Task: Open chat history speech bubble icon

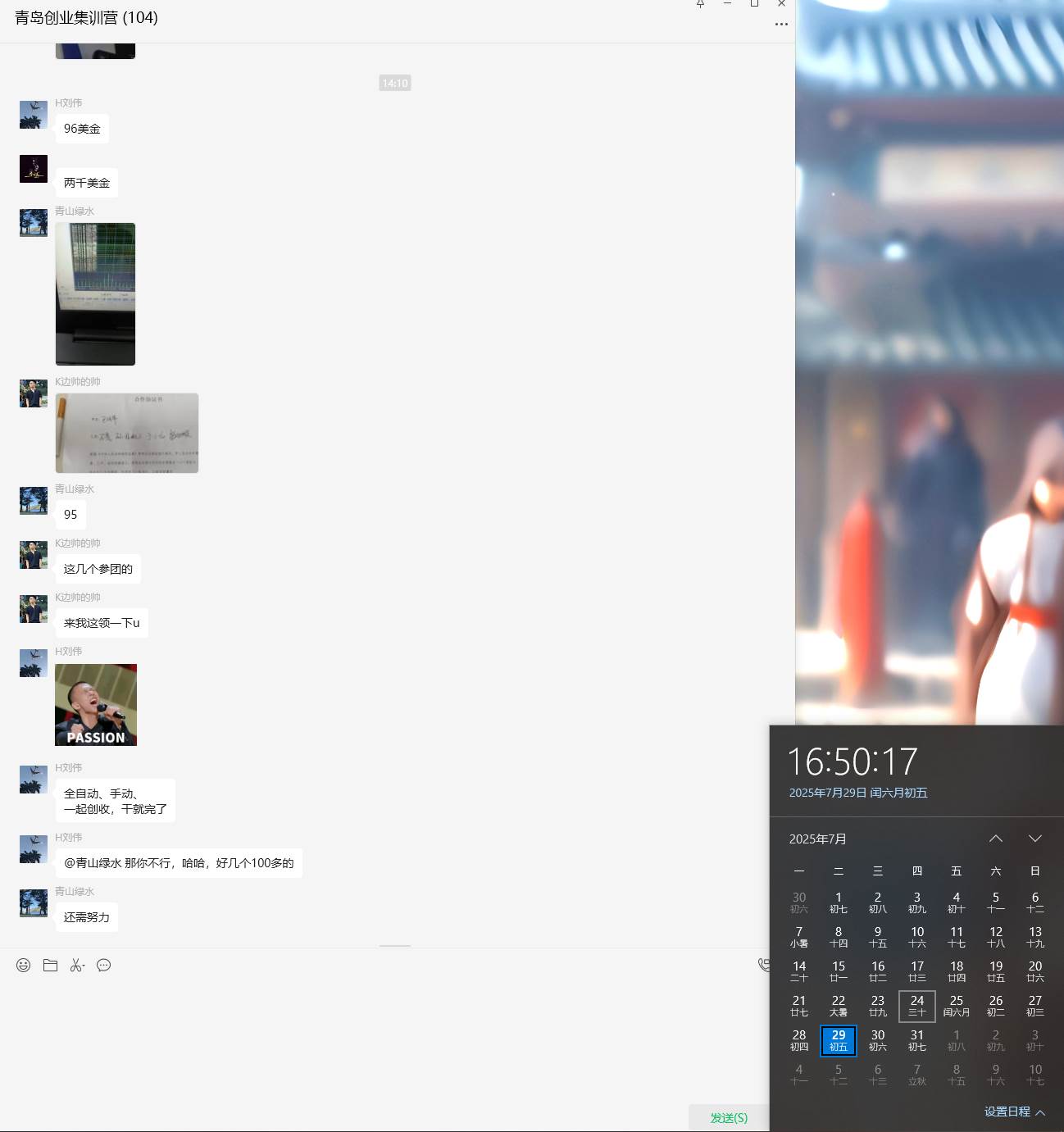Action: [104, 966]
